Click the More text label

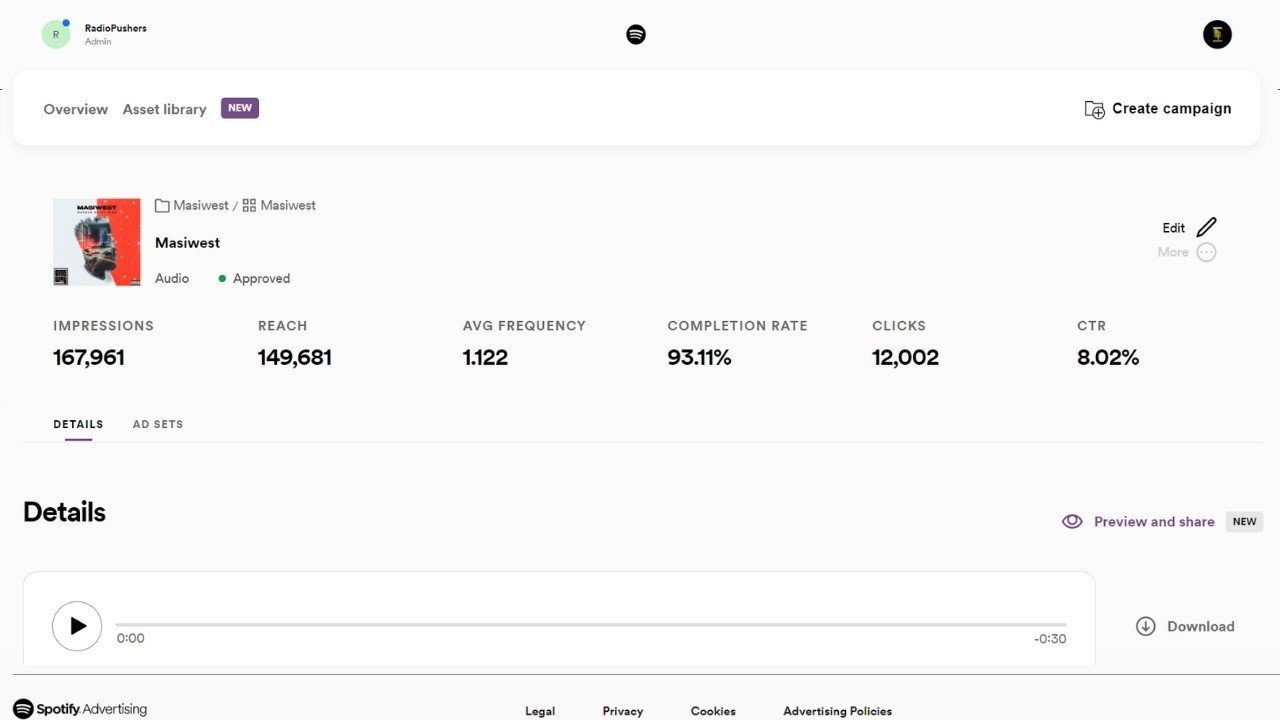coord(1173,252)
